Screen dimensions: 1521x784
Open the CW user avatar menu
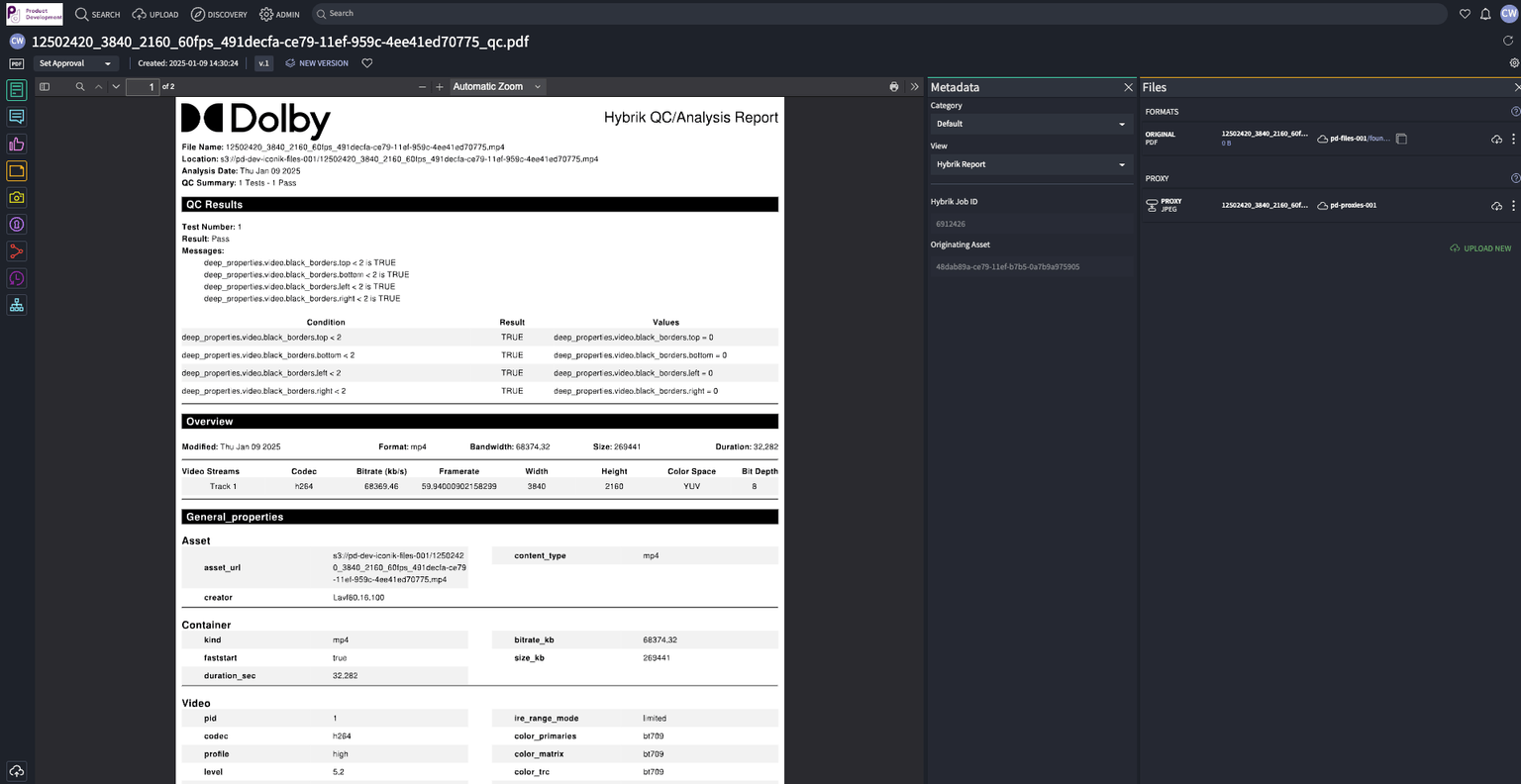click(1509, 14)
